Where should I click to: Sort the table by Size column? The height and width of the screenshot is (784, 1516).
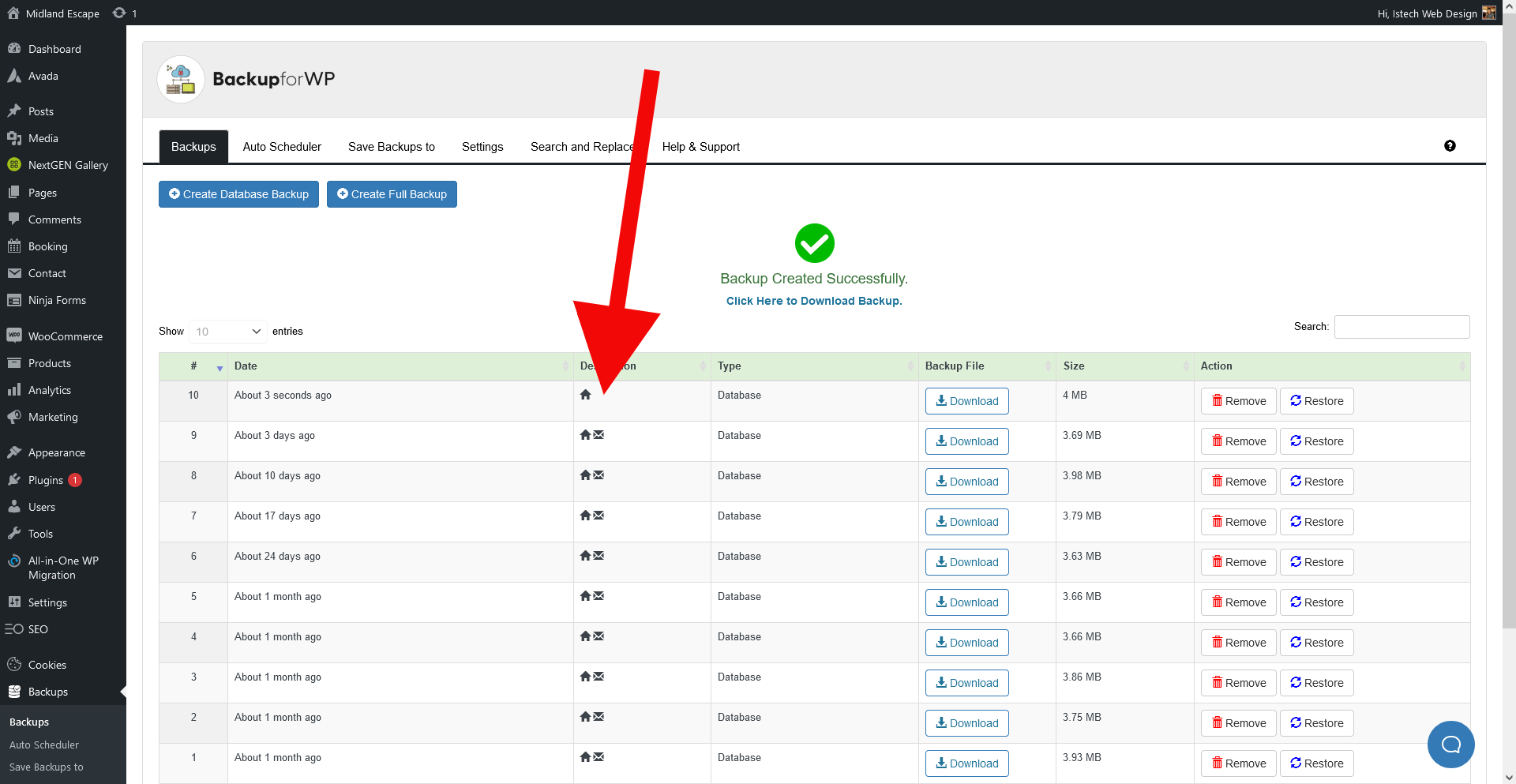(1125, 366)
